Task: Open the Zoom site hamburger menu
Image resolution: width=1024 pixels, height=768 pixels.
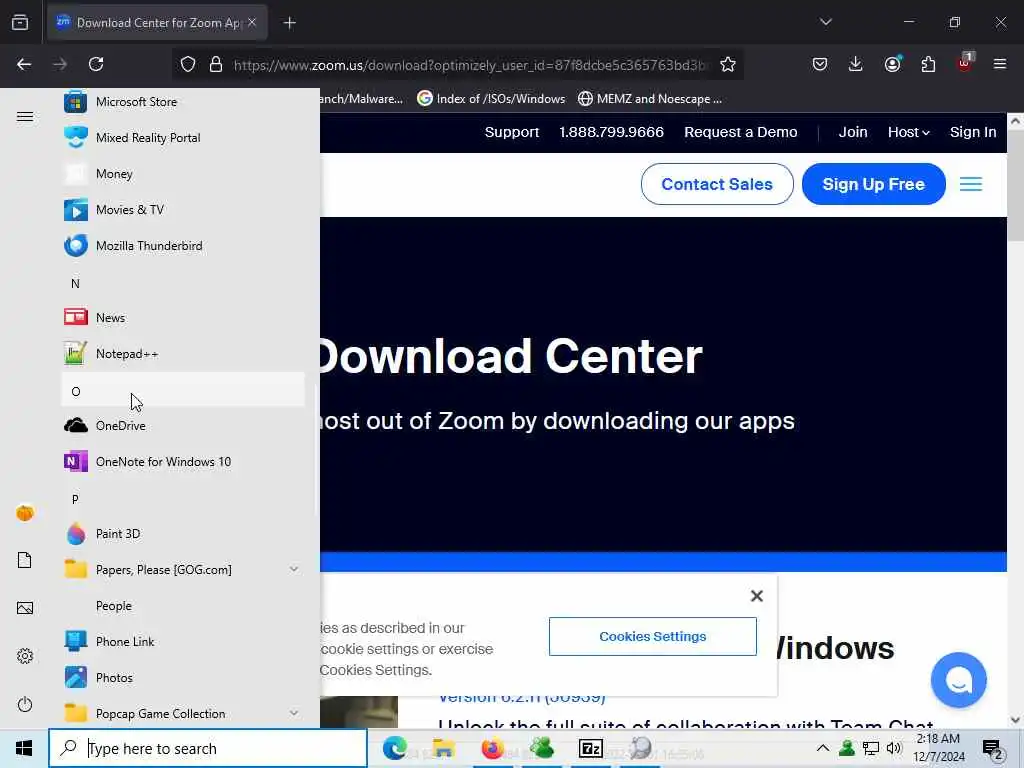Action: (970, 184)
